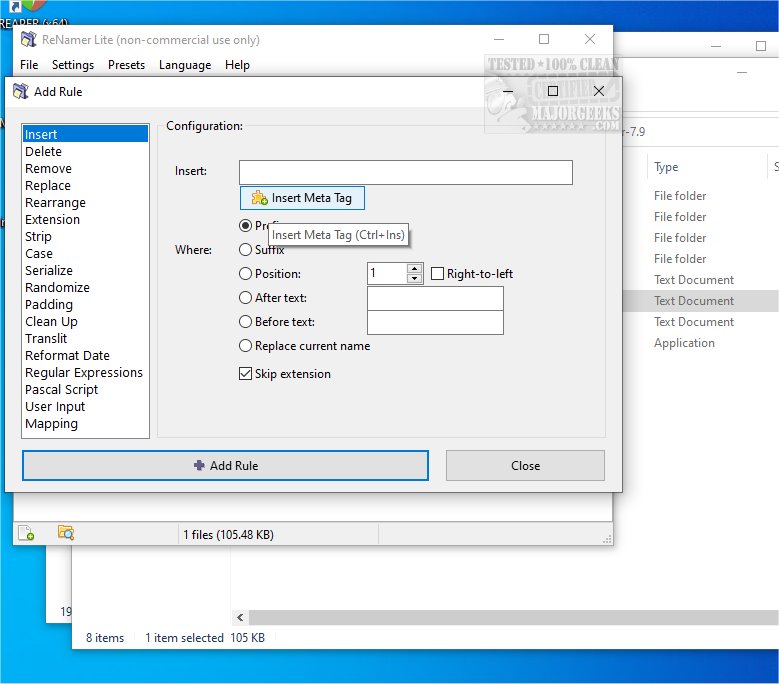Click the Add Rule button
The image size is (779, 684).
225,465
